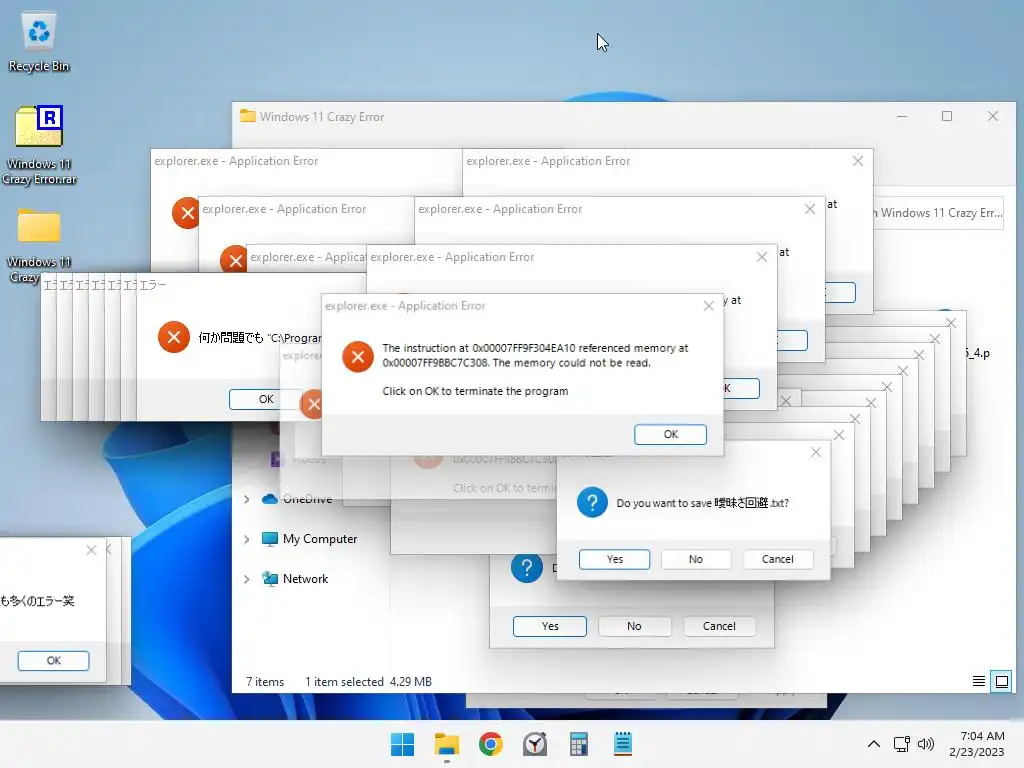The image size is (1024, 768).
Task: Close the third-from-front explorer.exe Application Error dialog
Action: tap(810, 209)
